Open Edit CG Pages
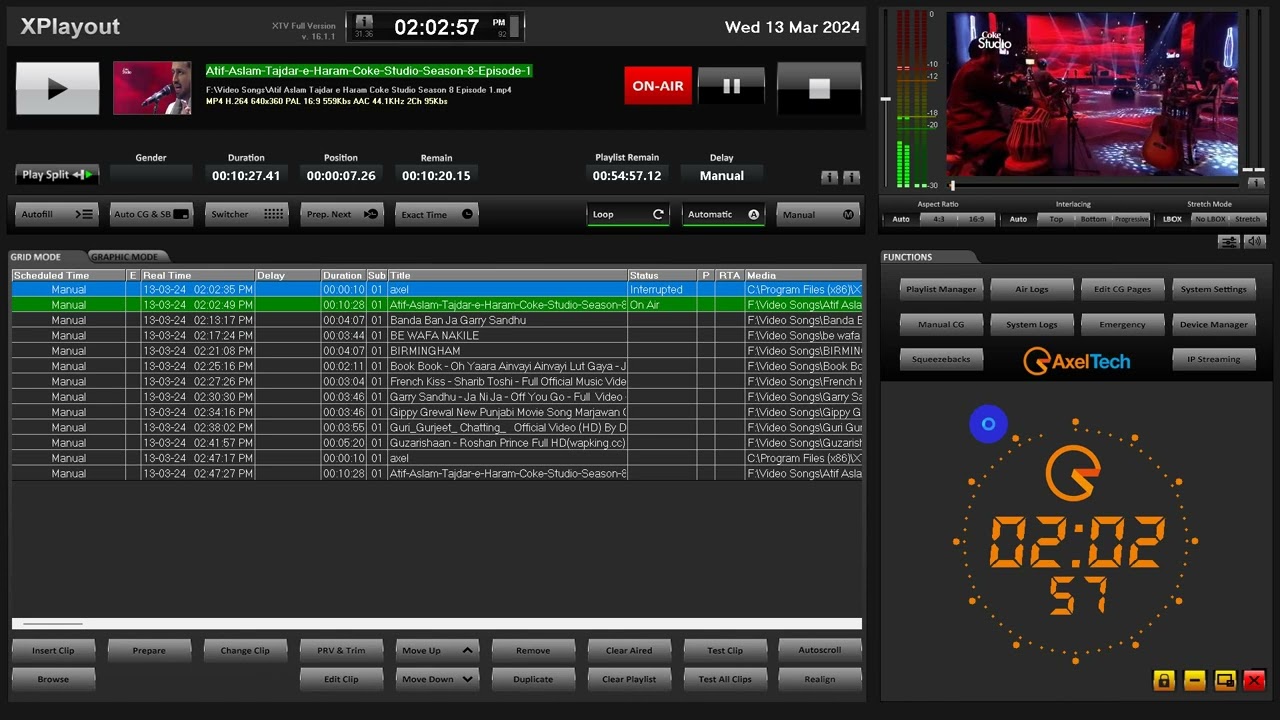Image resolution: width=1280 pixels, height=720 pixels. click(1122, 290)
